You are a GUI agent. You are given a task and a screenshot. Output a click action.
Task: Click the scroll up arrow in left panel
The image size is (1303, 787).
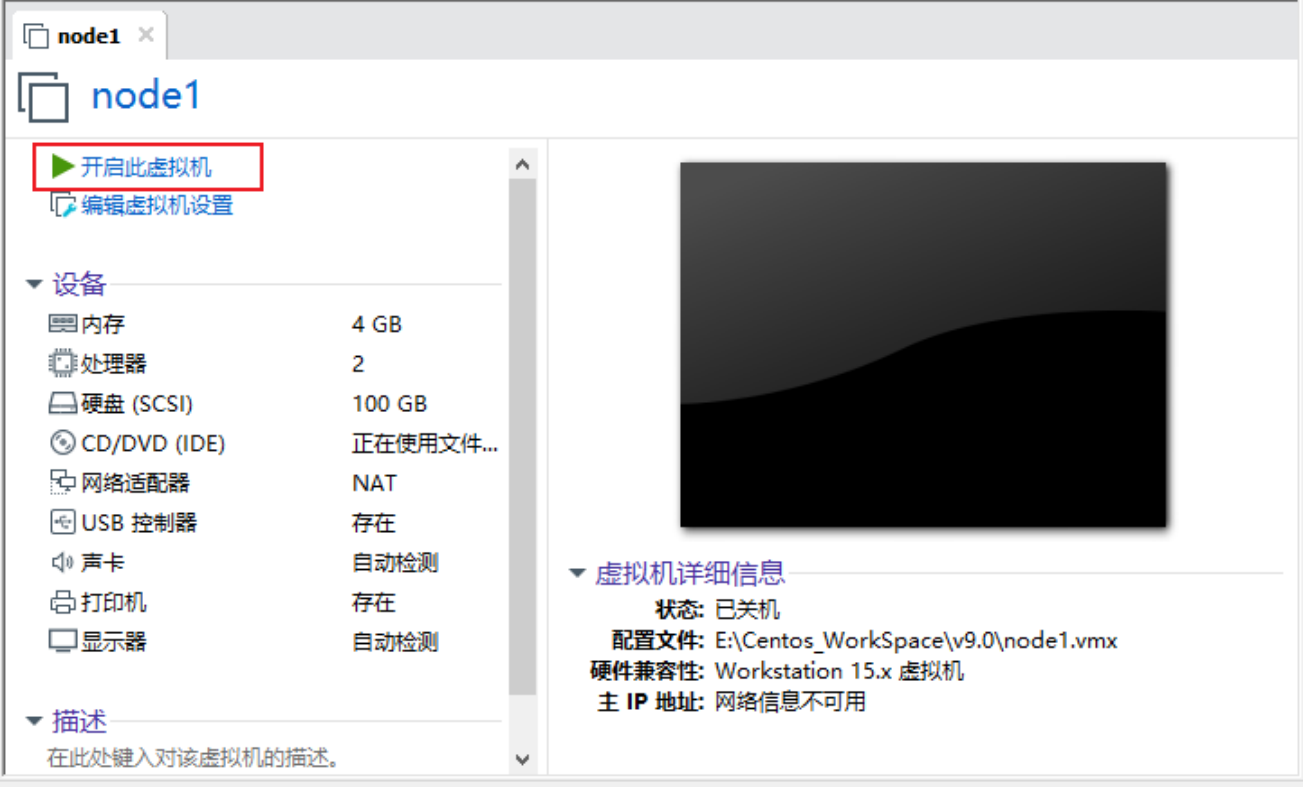coord(522,165)
